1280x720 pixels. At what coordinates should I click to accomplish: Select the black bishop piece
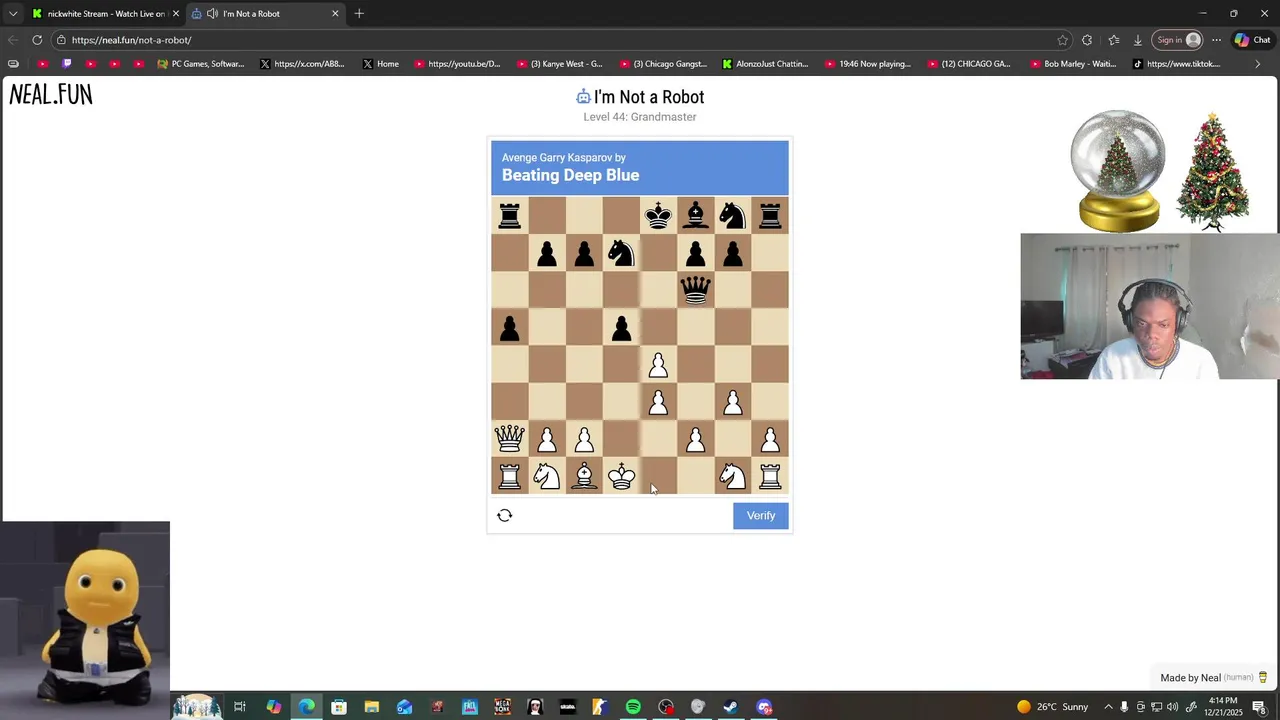(695, 215)
